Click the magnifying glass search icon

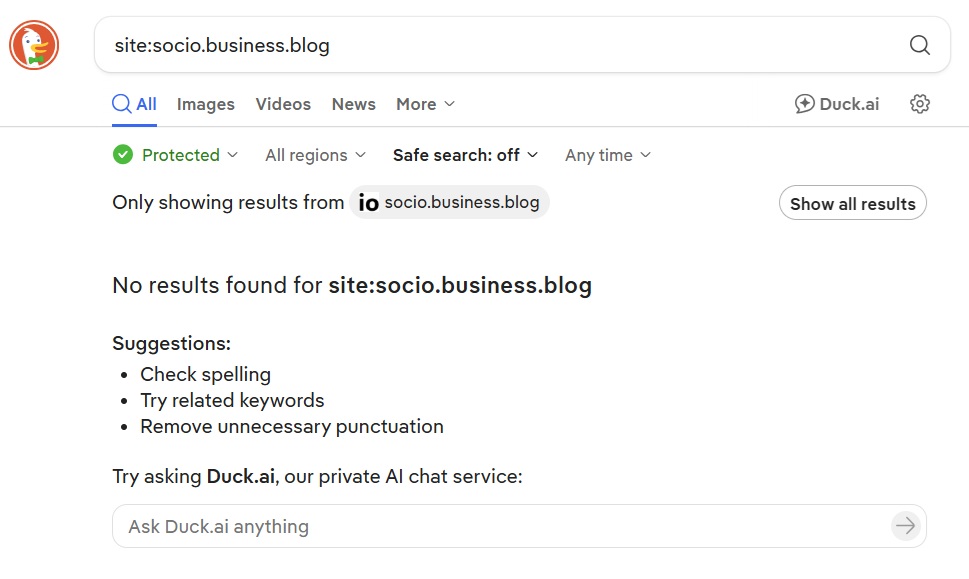[x=920, y=45]
